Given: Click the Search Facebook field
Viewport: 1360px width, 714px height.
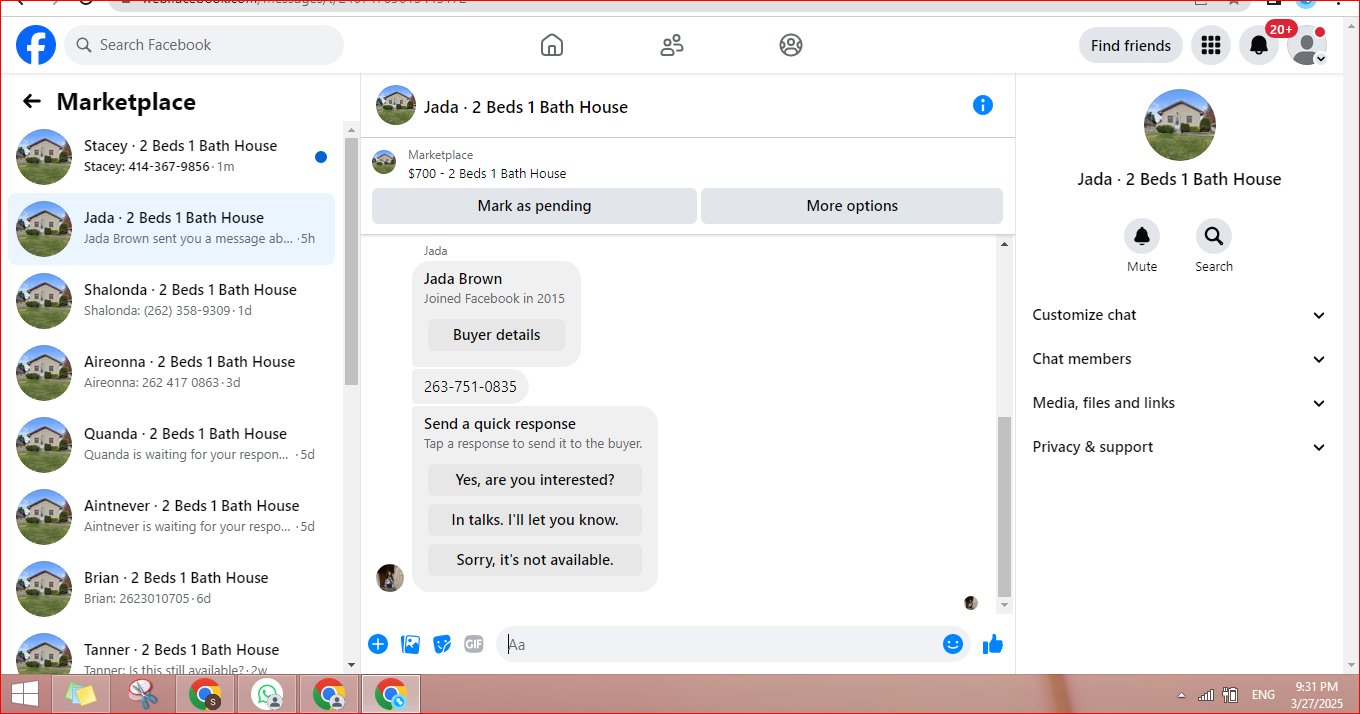Looking at the screenshot, I should [x=204, y=45].
